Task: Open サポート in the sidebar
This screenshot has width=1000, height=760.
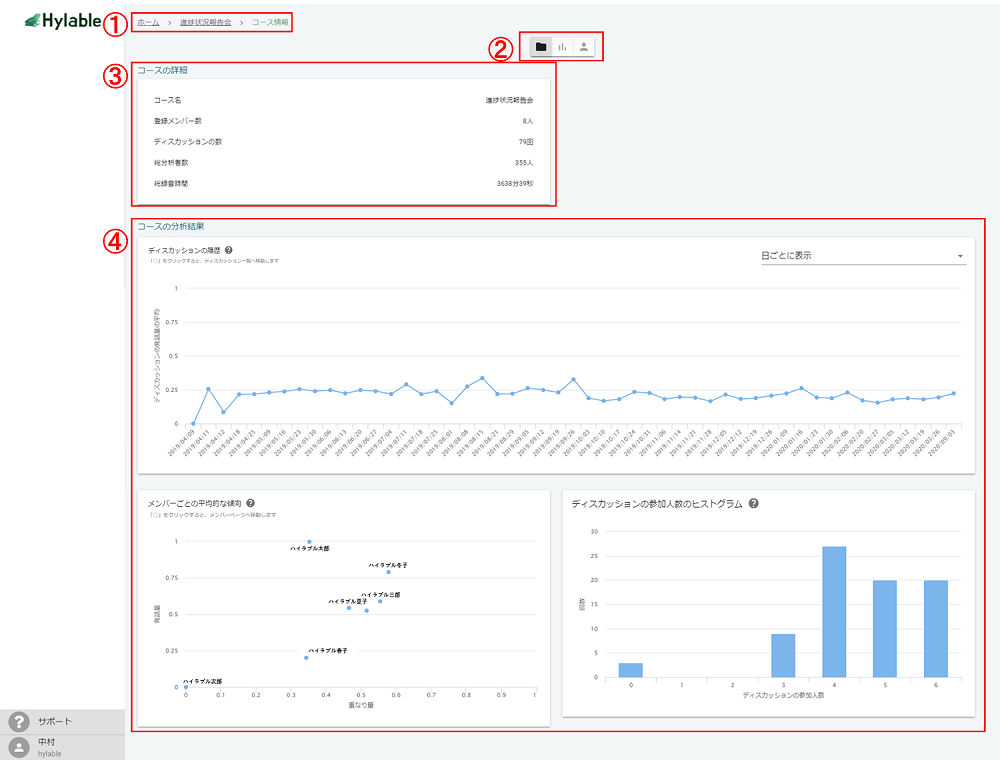Action: pyautogui.click(x=55, y=722)
